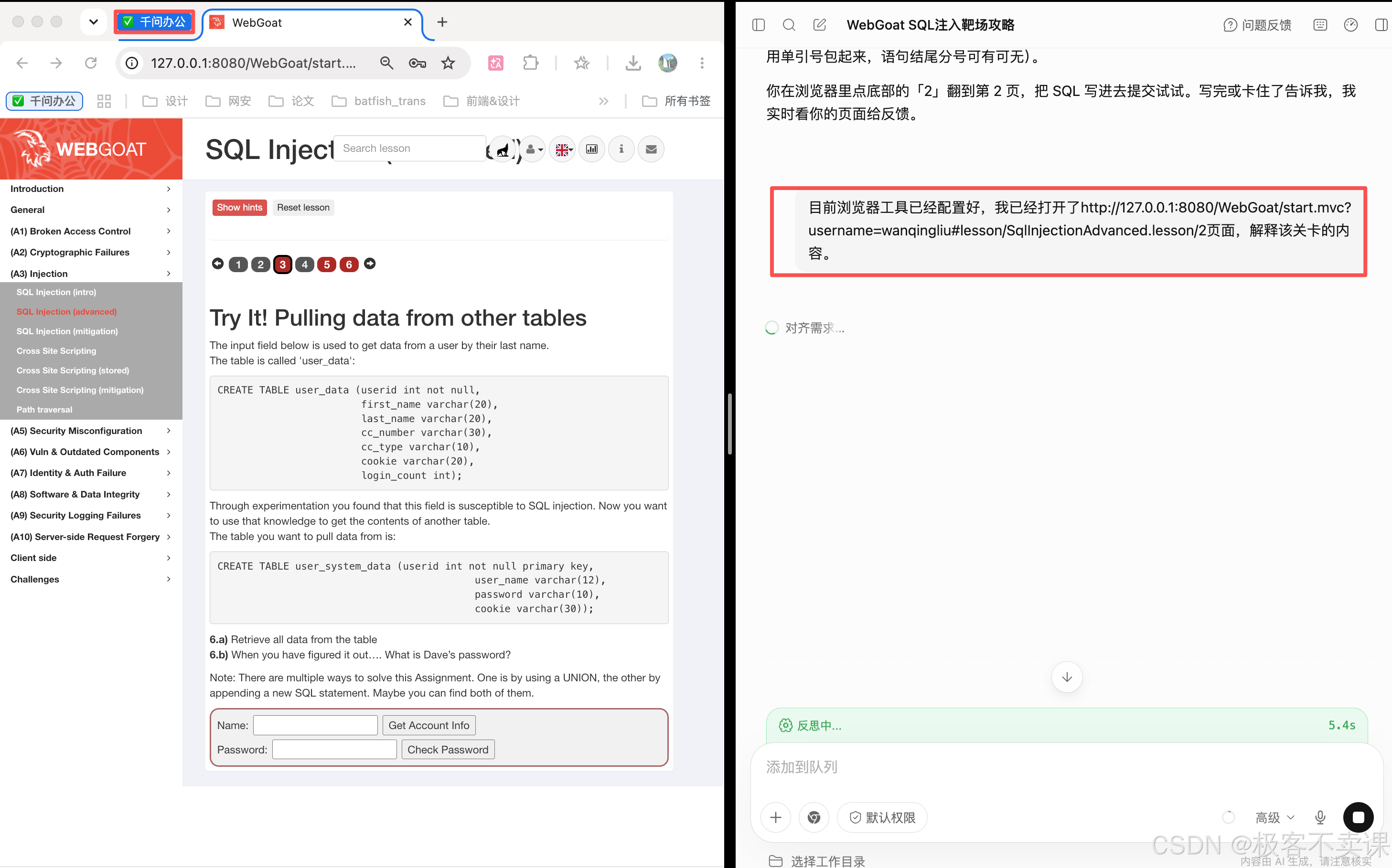The image size is (1392, 868).
Task: Toggle the chat sidebar panel icon
Action: click(x=759, y=25)
